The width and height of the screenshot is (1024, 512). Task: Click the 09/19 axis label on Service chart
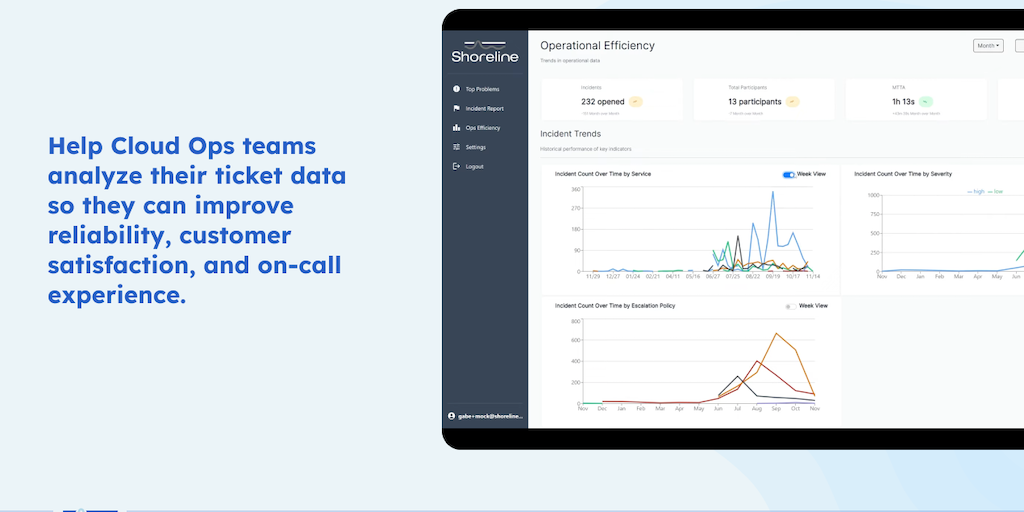[773, 277]
